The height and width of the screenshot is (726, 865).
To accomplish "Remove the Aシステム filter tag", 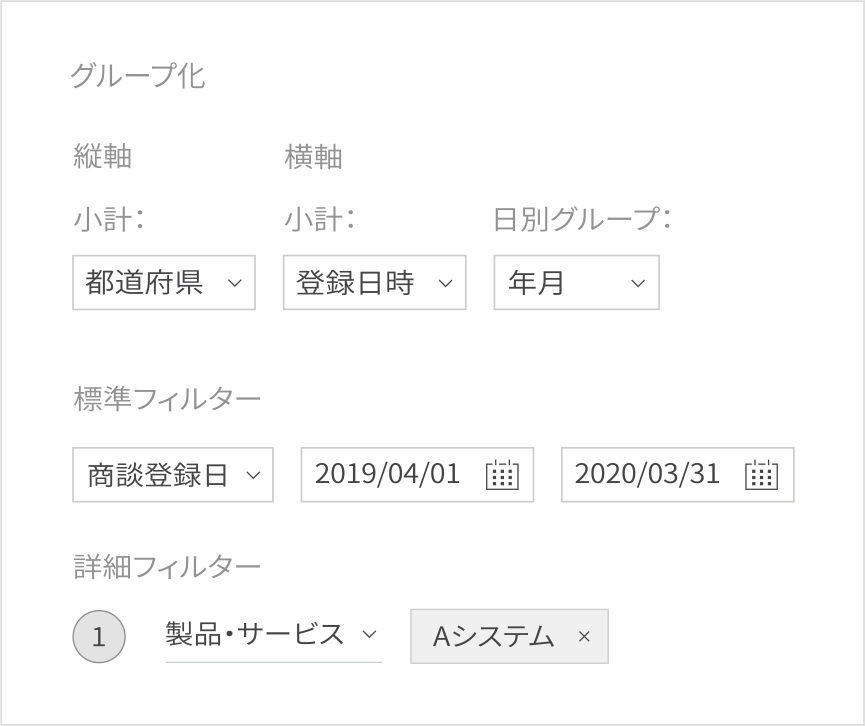I will click(585, 636).
